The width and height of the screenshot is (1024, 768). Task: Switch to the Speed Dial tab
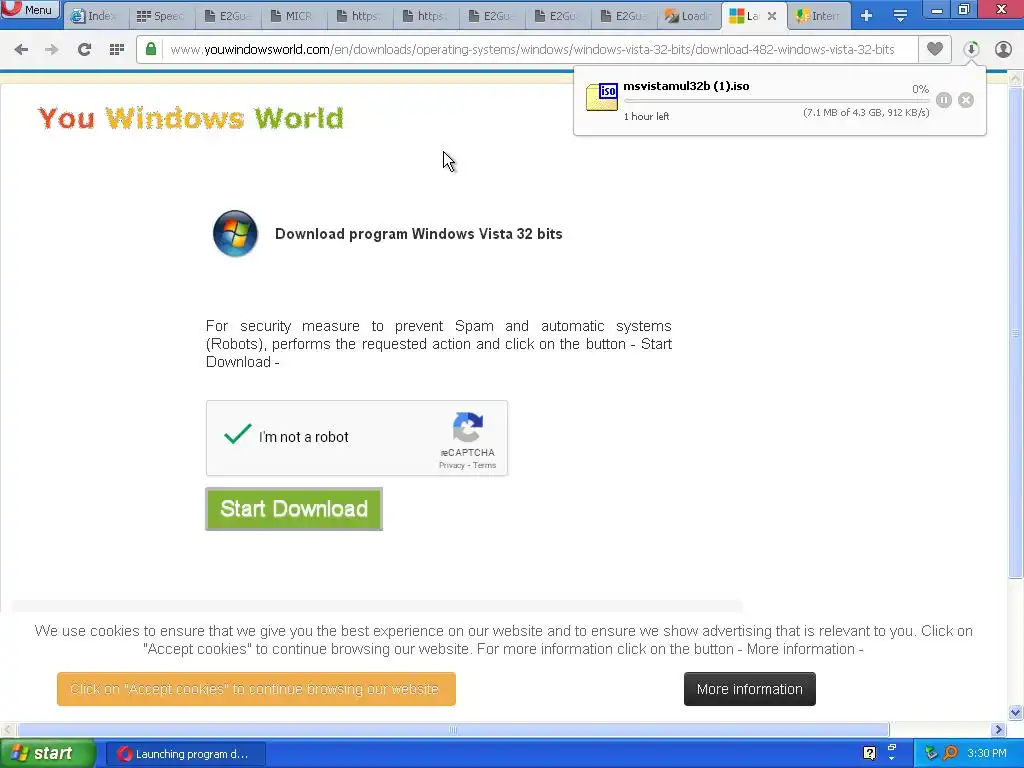point(161,16)
